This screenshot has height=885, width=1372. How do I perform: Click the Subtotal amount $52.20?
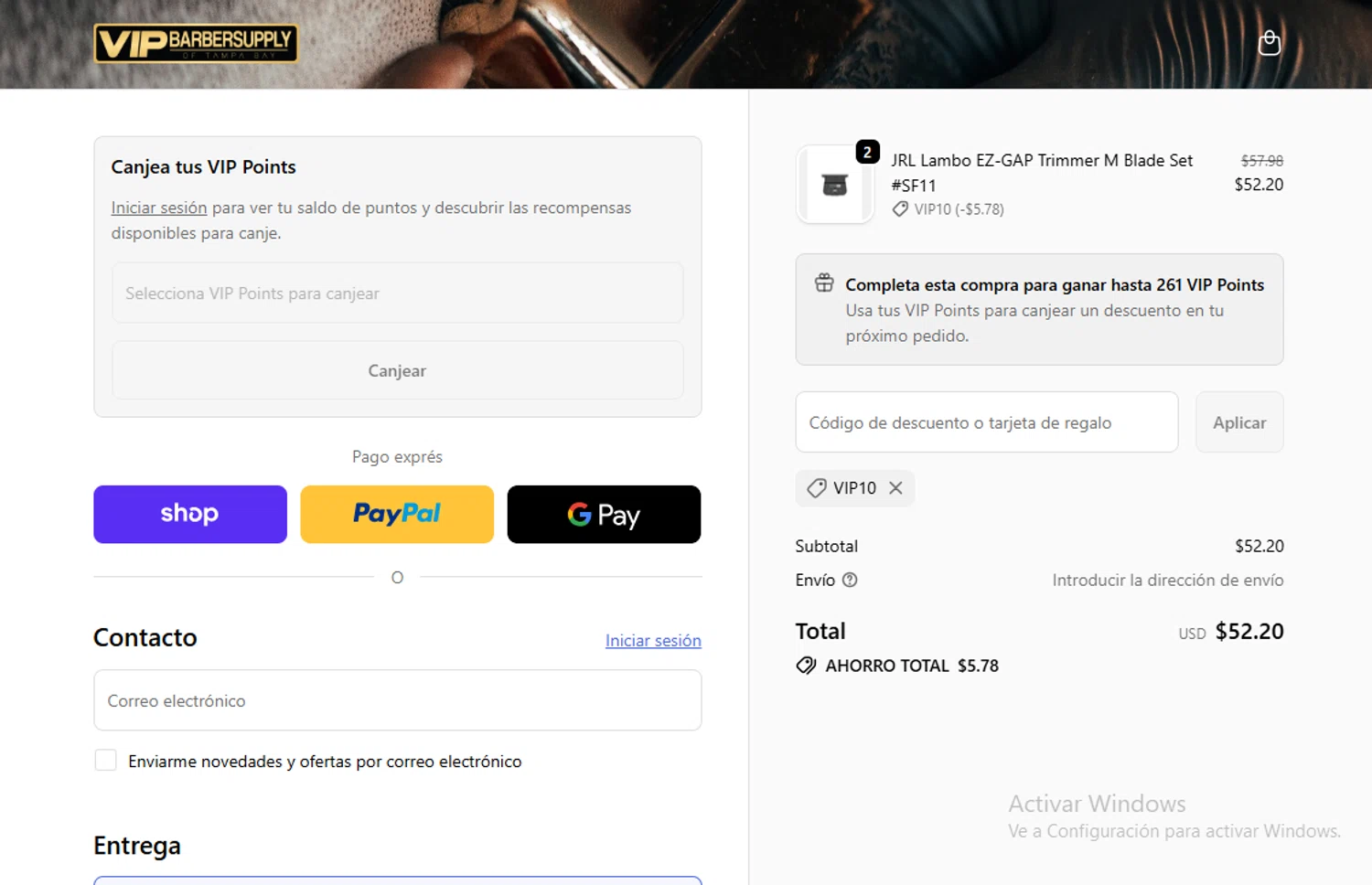(x=1259, y=546)
